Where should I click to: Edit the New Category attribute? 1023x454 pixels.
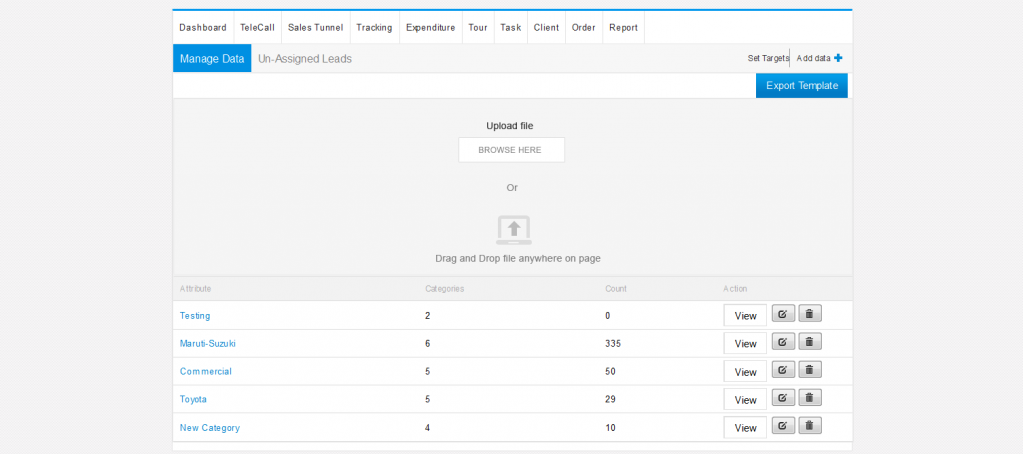point(783,426)
